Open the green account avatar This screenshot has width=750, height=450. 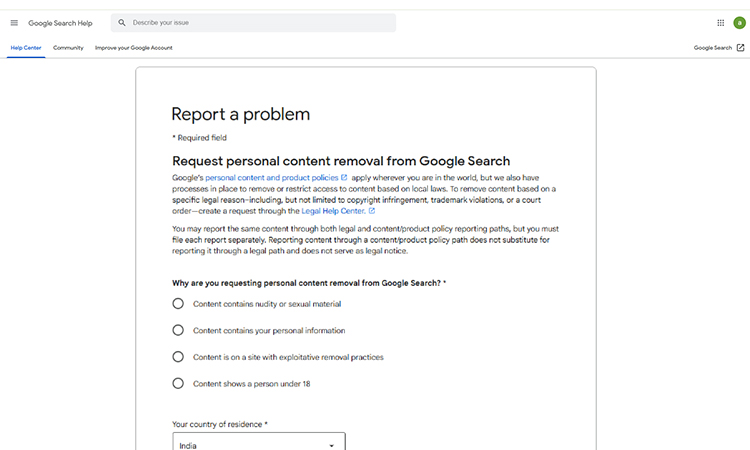click(x=739, y=22)
